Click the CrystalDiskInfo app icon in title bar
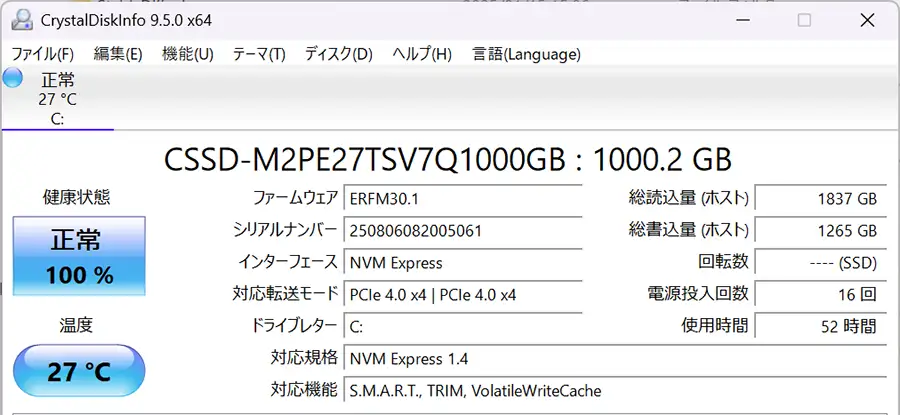Screen dimensions: 900x415 22,21
